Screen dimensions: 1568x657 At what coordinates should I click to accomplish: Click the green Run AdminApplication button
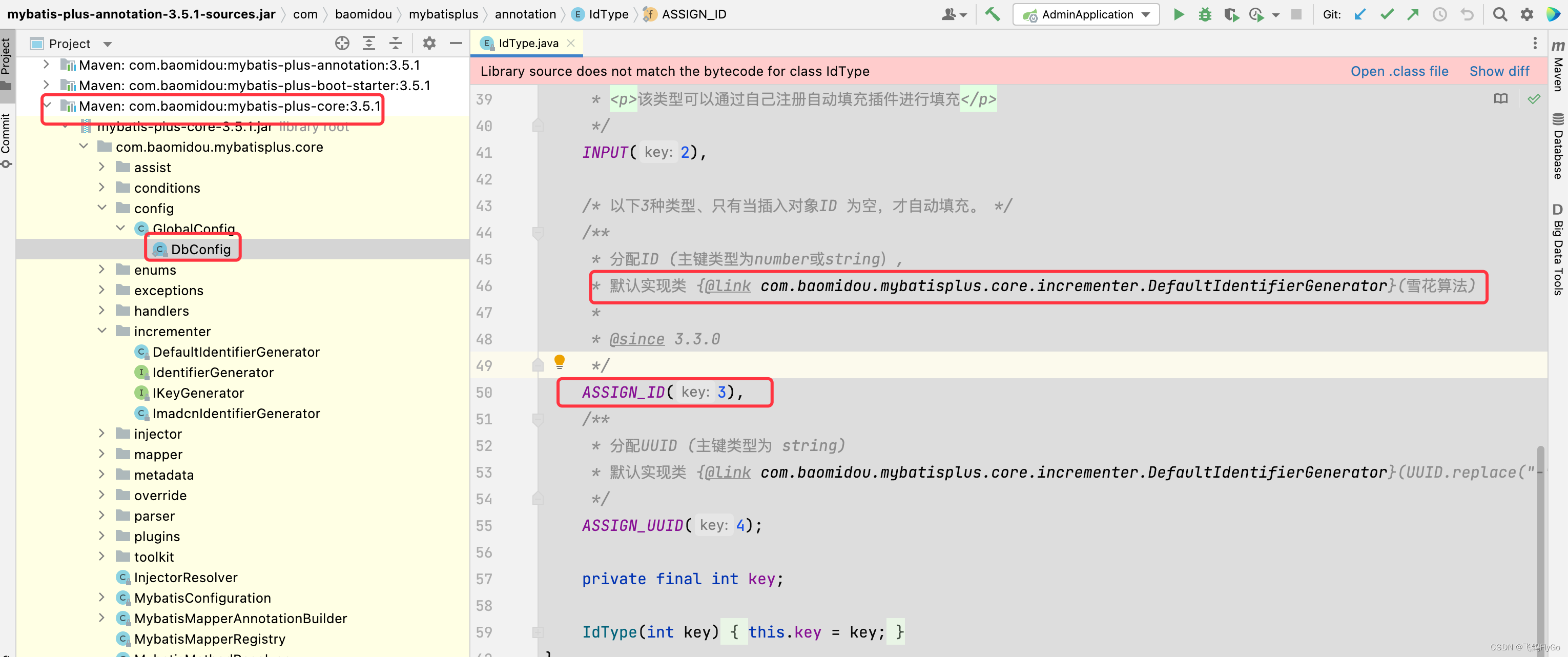1179,14
